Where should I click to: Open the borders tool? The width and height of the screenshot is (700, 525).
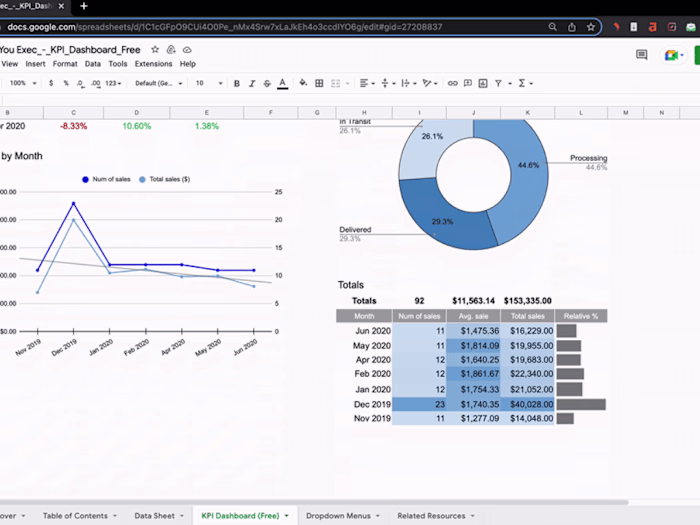point(319,83)
